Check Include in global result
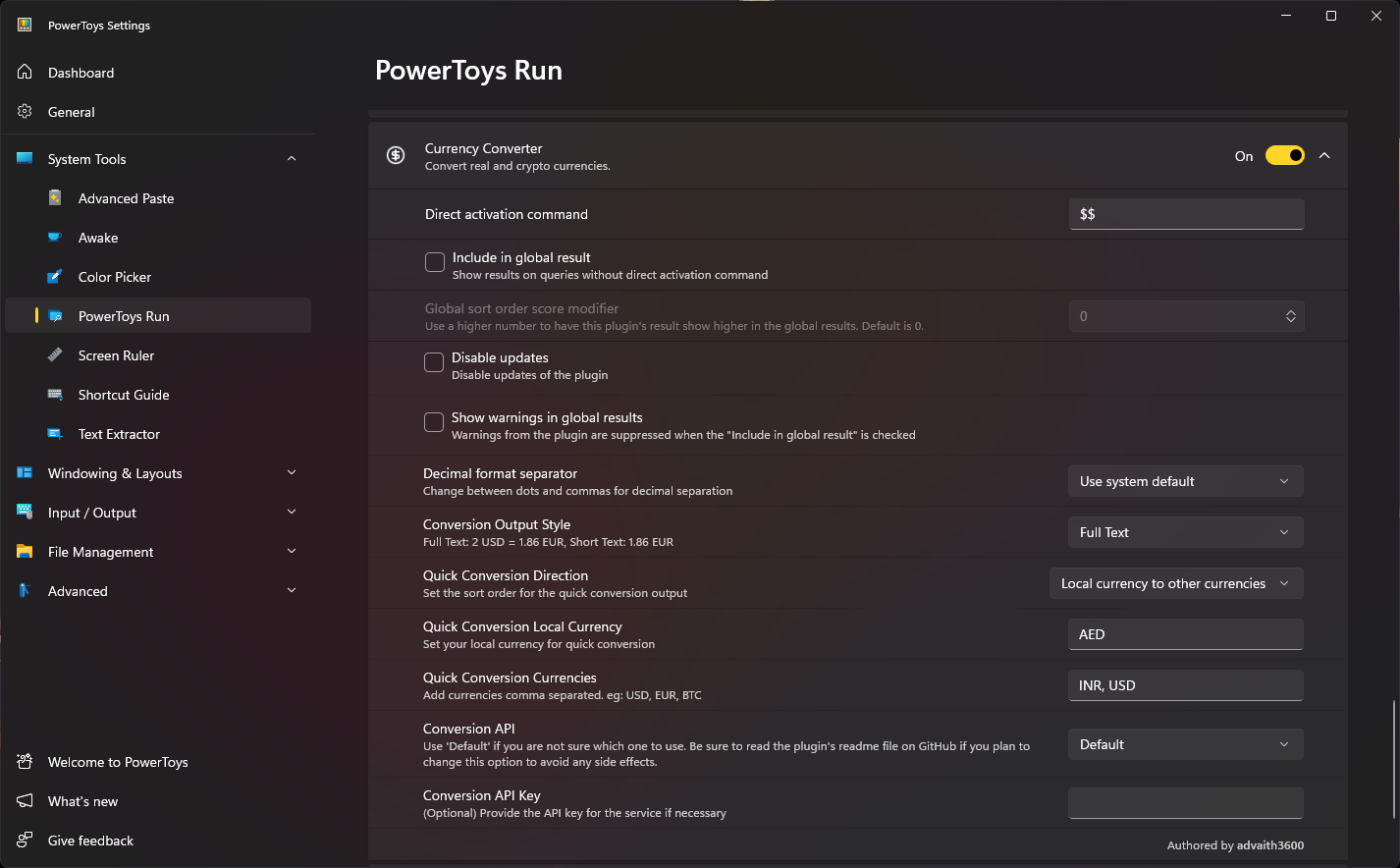 [435, 262]
